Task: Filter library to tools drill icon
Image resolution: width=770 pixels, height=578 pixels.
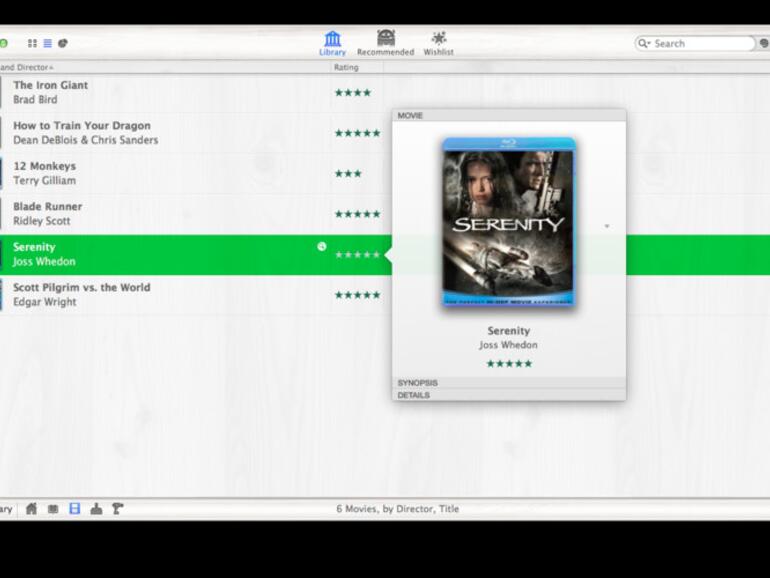Action: pyautogui.click(x=117, y=508)
